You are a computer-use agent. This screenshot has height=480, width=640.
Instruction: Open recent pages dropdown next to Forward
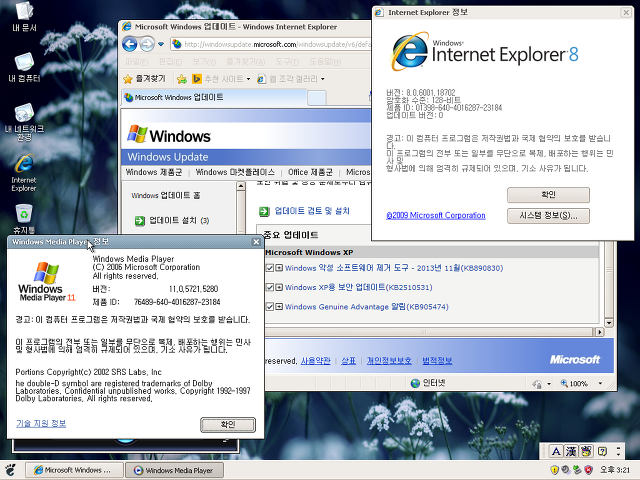(161, 44)
